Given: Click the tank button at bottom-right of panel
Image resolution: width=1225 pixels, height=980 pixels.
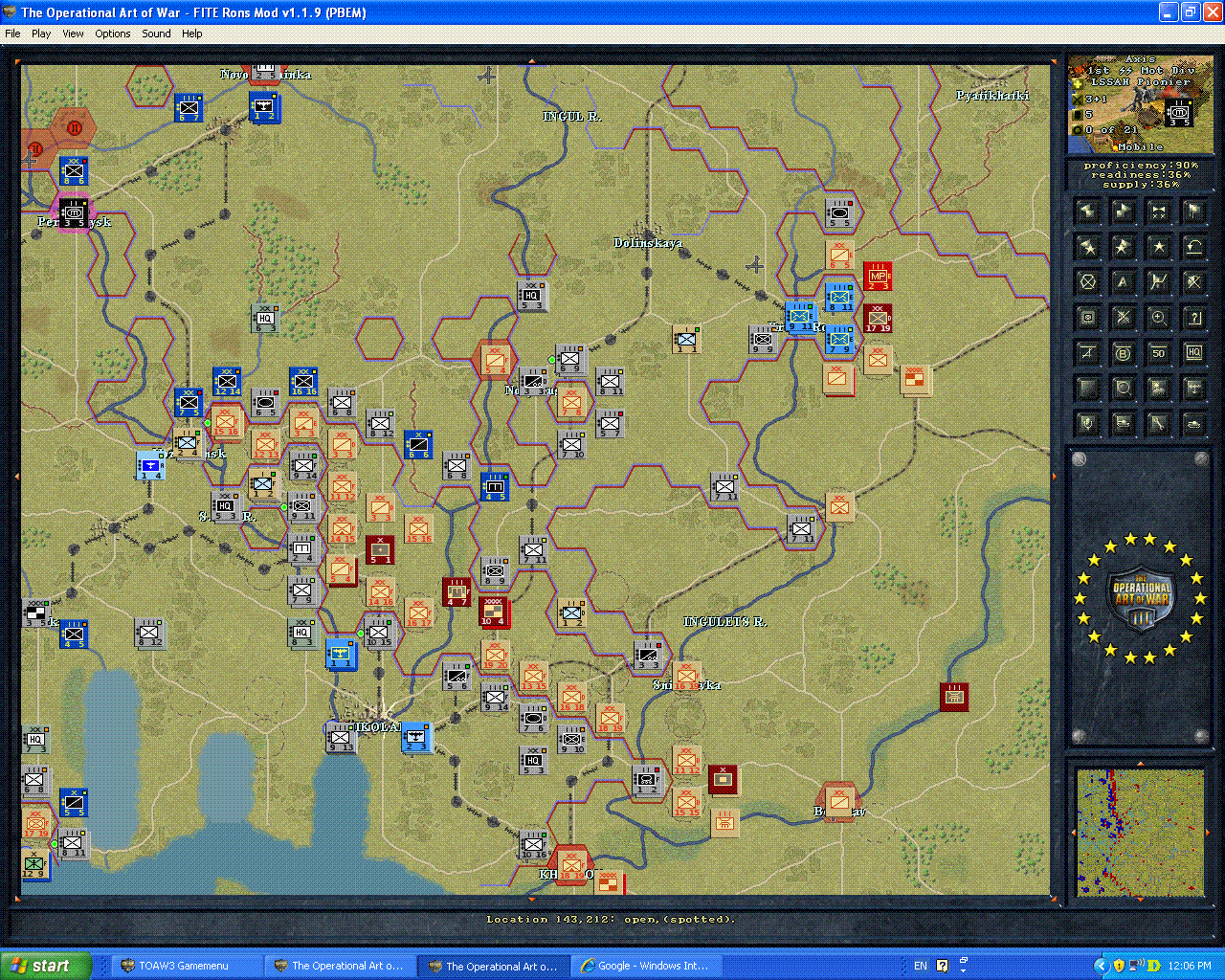Looking at the screenshot, I should pos(1193,424).
